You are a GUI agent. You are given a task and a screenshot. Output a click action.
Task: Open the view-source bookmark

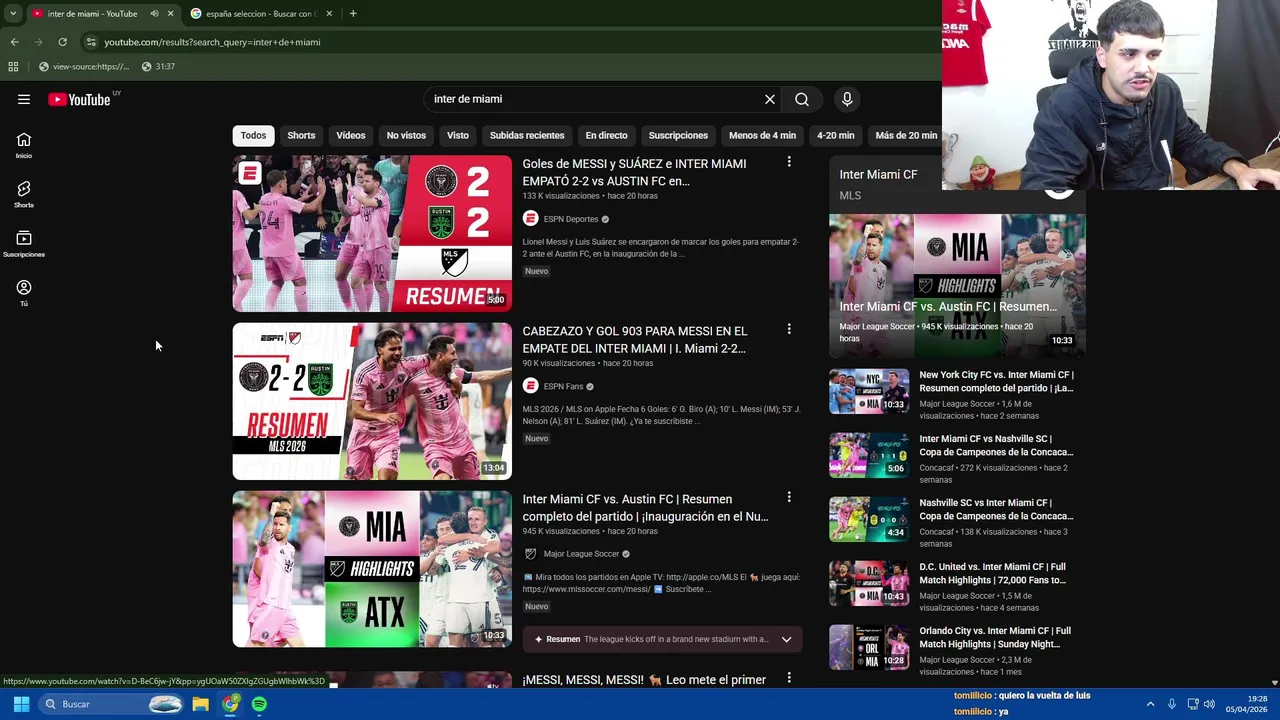[84, 67]
